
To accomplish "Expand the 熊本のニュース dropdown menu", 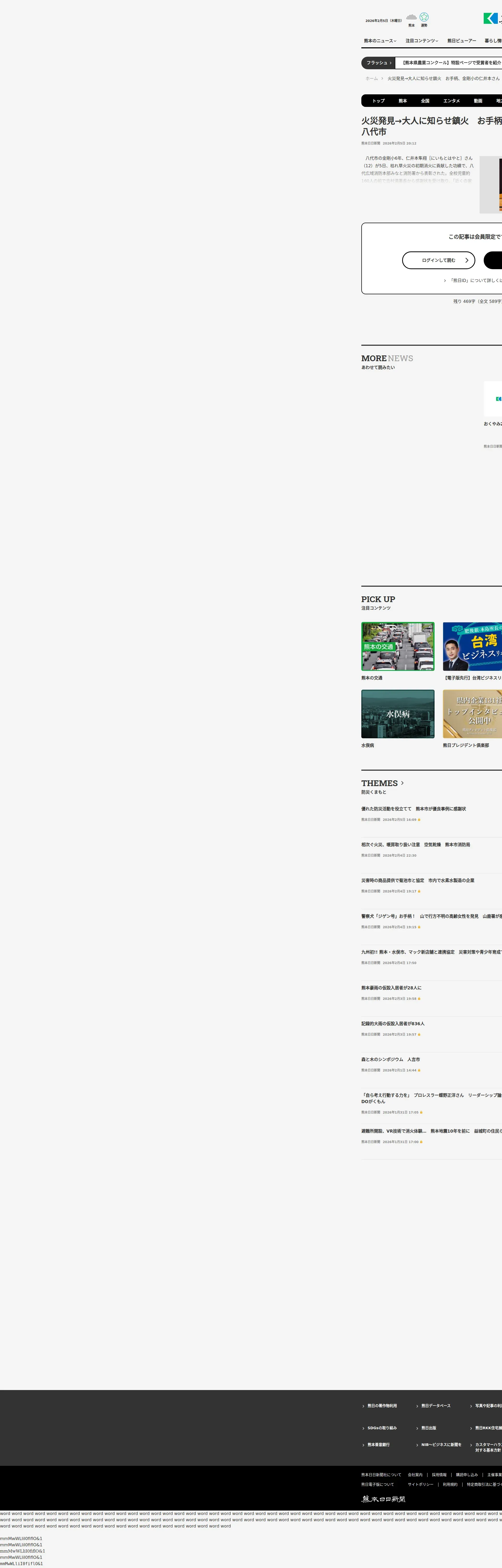I will [380, 41].
